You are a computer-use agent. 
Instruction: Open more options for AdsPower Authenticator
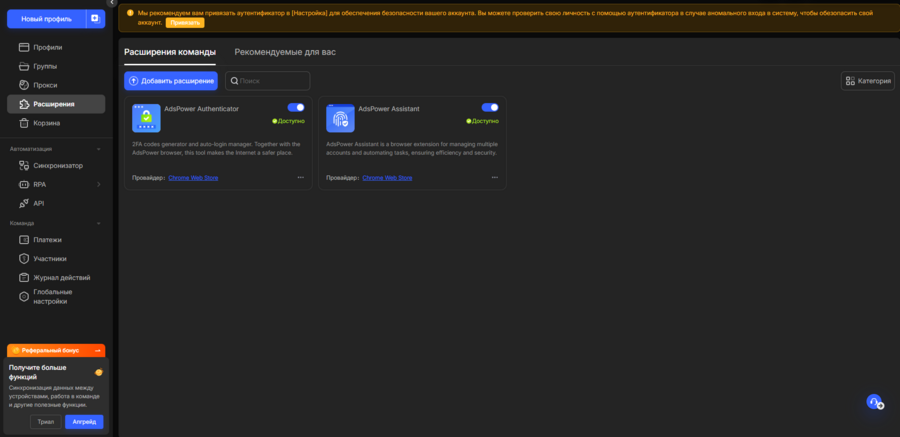click(300, 178)
